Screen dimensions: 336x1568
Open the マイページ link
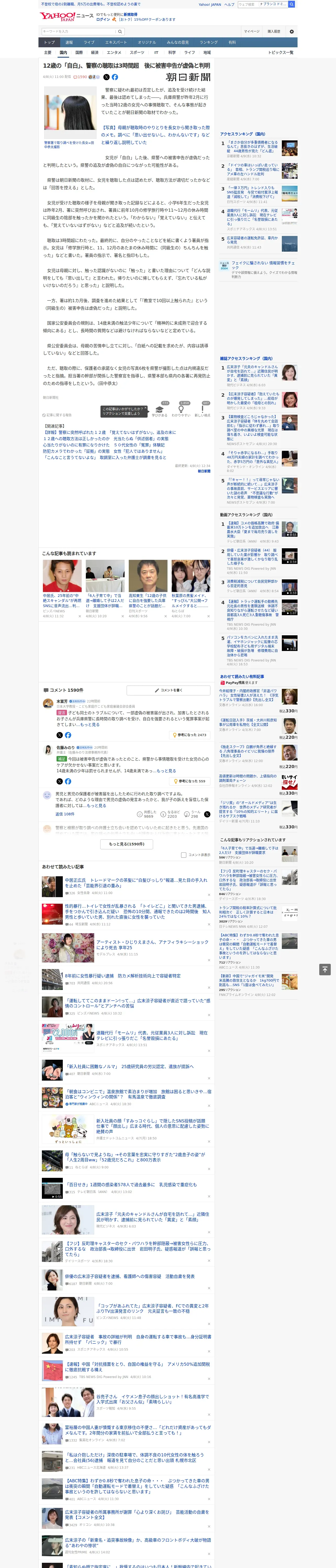click(x=252, y=32)
